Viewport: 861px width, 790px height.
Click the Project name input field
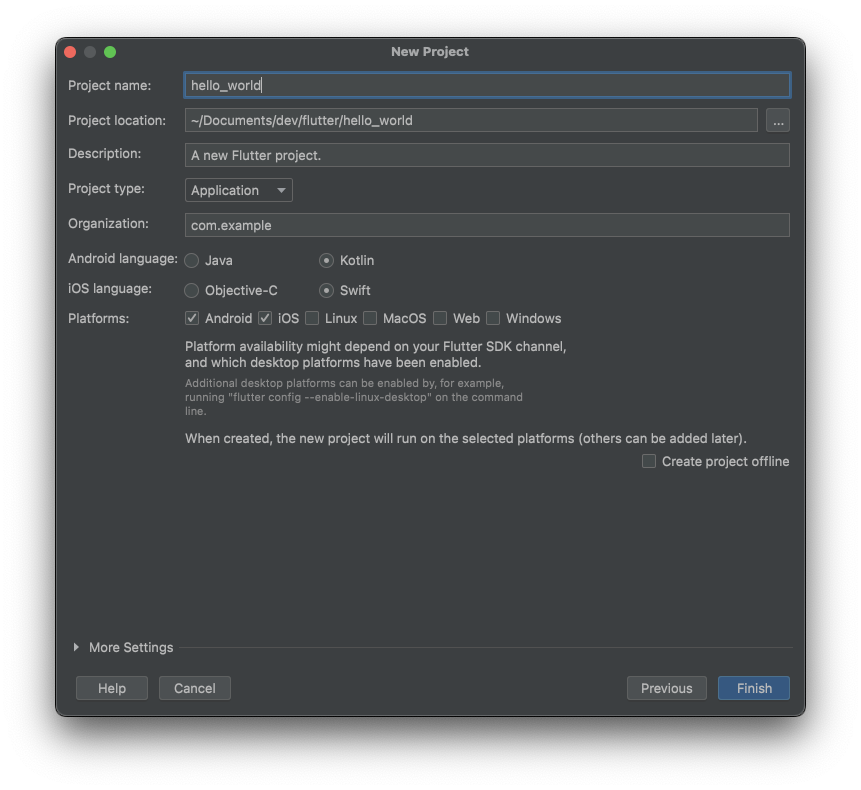(487, 85)
